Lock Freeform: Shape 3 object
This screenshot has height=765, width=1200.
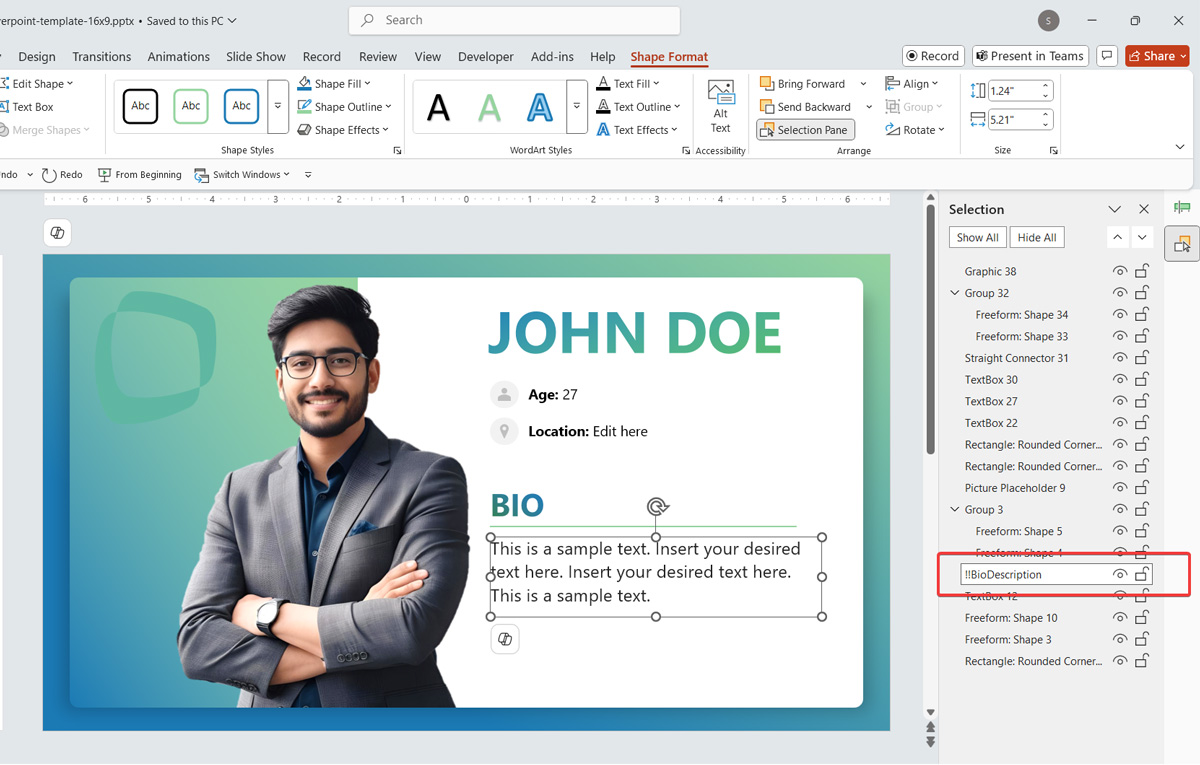(x=1142, y=639)
